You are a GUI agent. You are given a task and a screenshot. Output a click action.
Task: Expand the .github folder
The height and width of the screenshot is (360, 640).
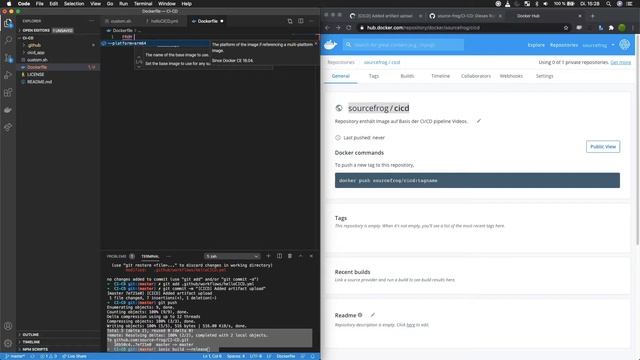[34, 45]
